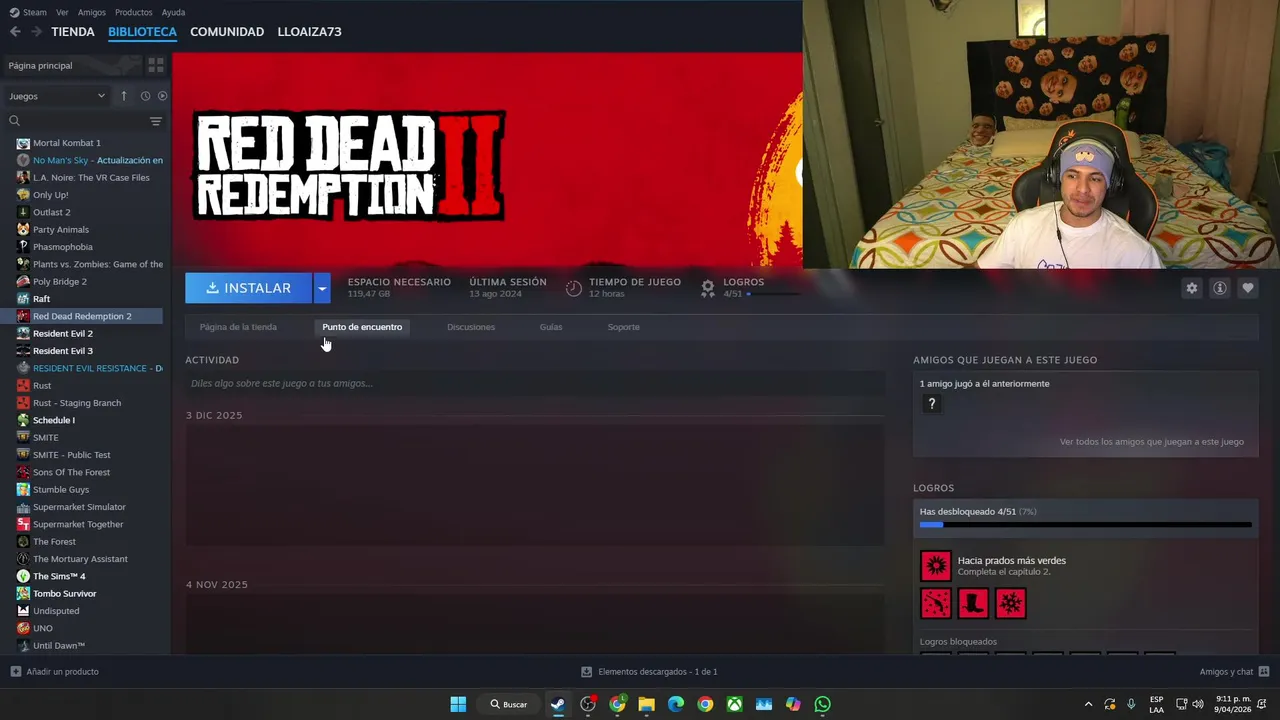Viewport: 1280px width, 720px height.
Task: Open the Windows Start menu
Action: [458, 704]
